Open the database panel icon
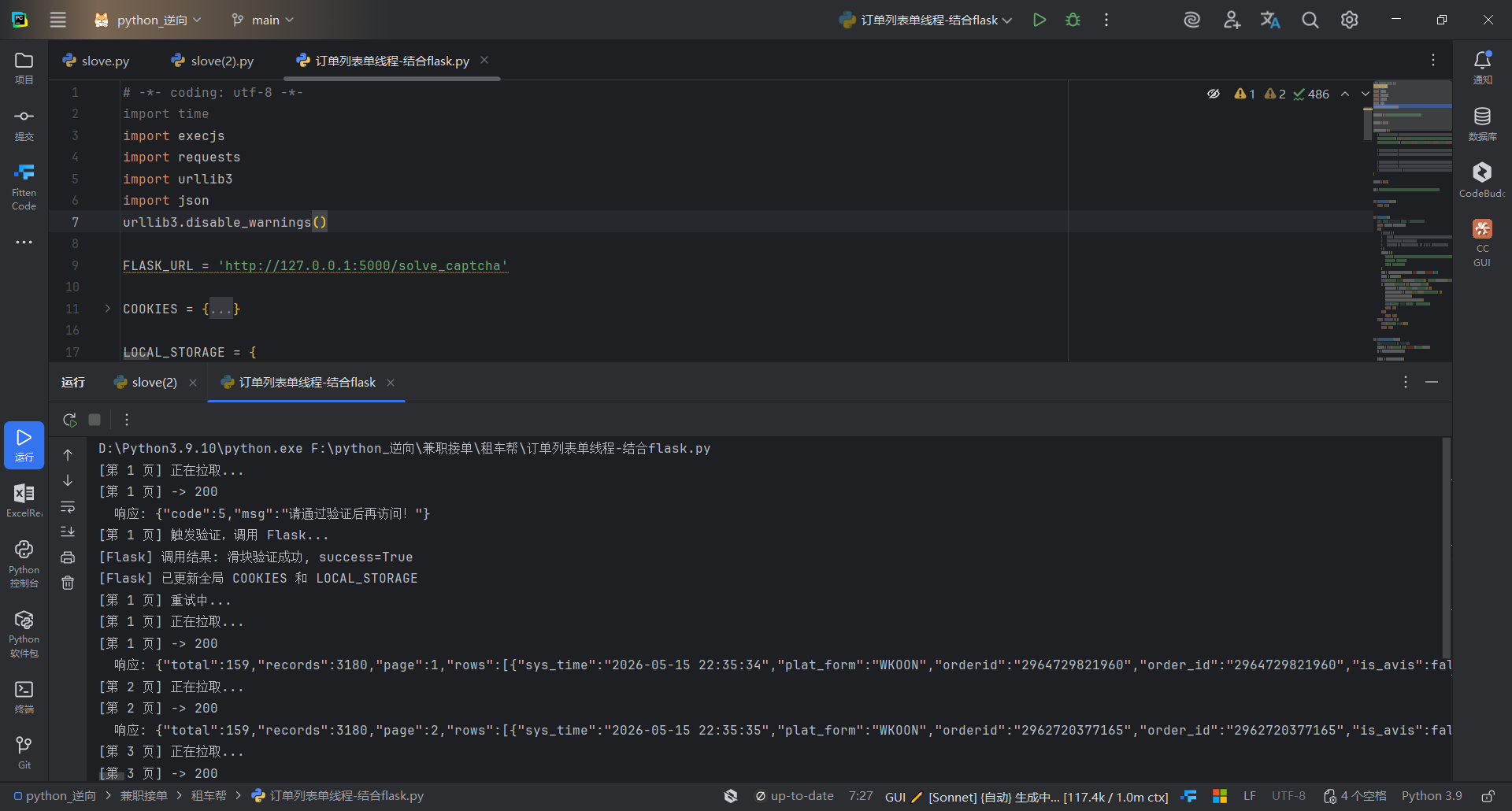Image resolution: width=1512 pixels, height=811 pixels. pyautogui.click(x=1482, y=124)
